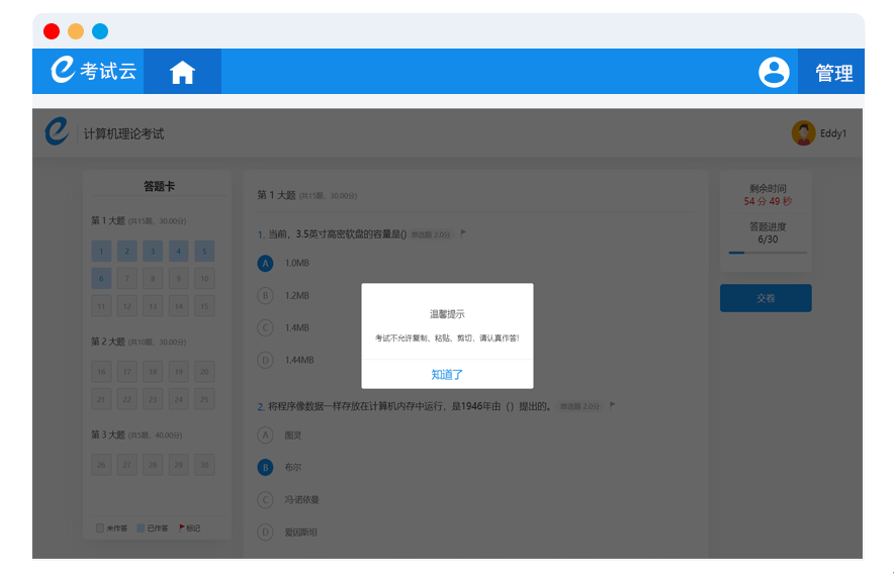Open answered question 3 in answer card
This screenshot has height=585, width=894.
pyautogui.click(x=152, y=252)
